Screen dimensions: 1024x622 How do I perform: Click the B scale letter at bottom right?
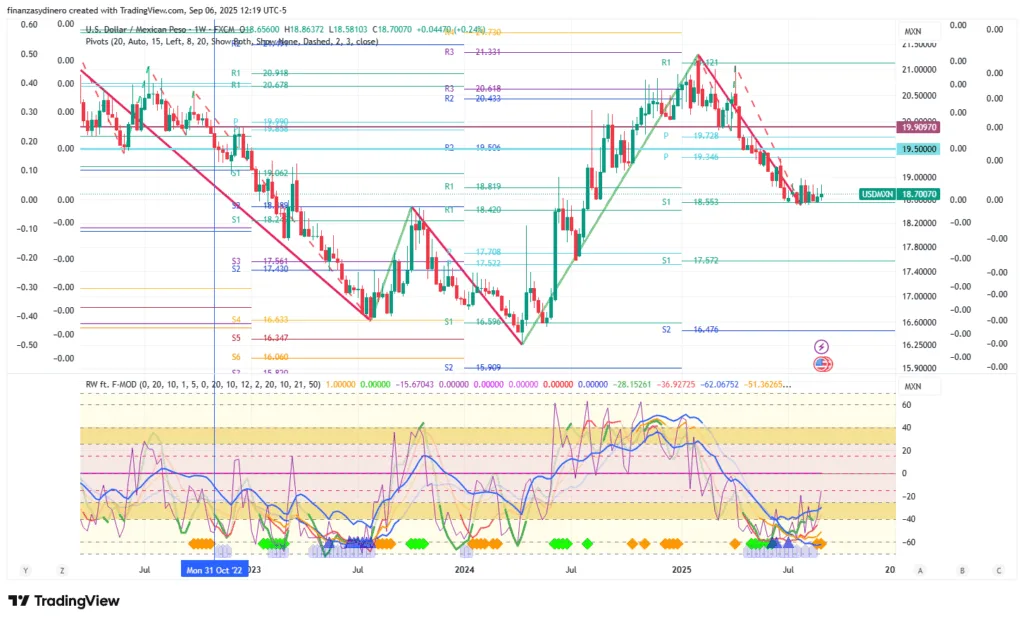962,570
